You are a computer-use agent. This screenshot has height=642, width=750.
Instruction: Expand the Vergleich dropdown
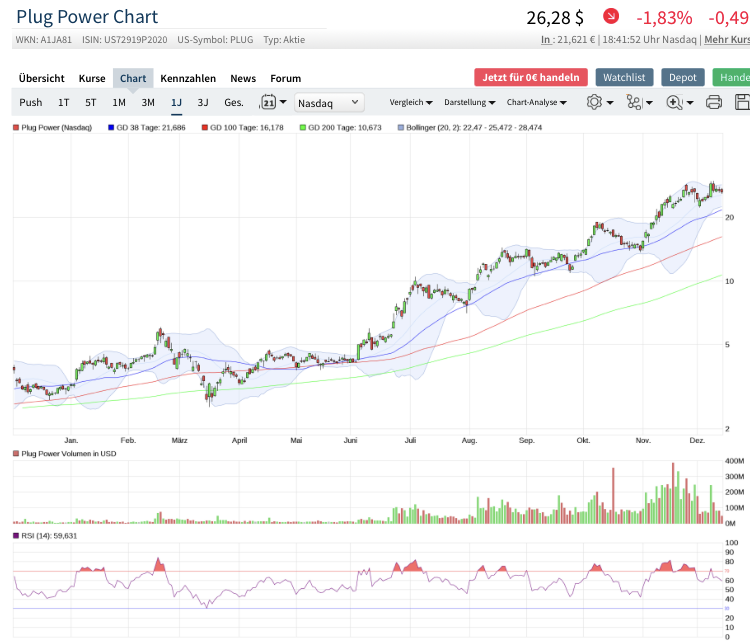pyautogui.click(x=411, y=102)
